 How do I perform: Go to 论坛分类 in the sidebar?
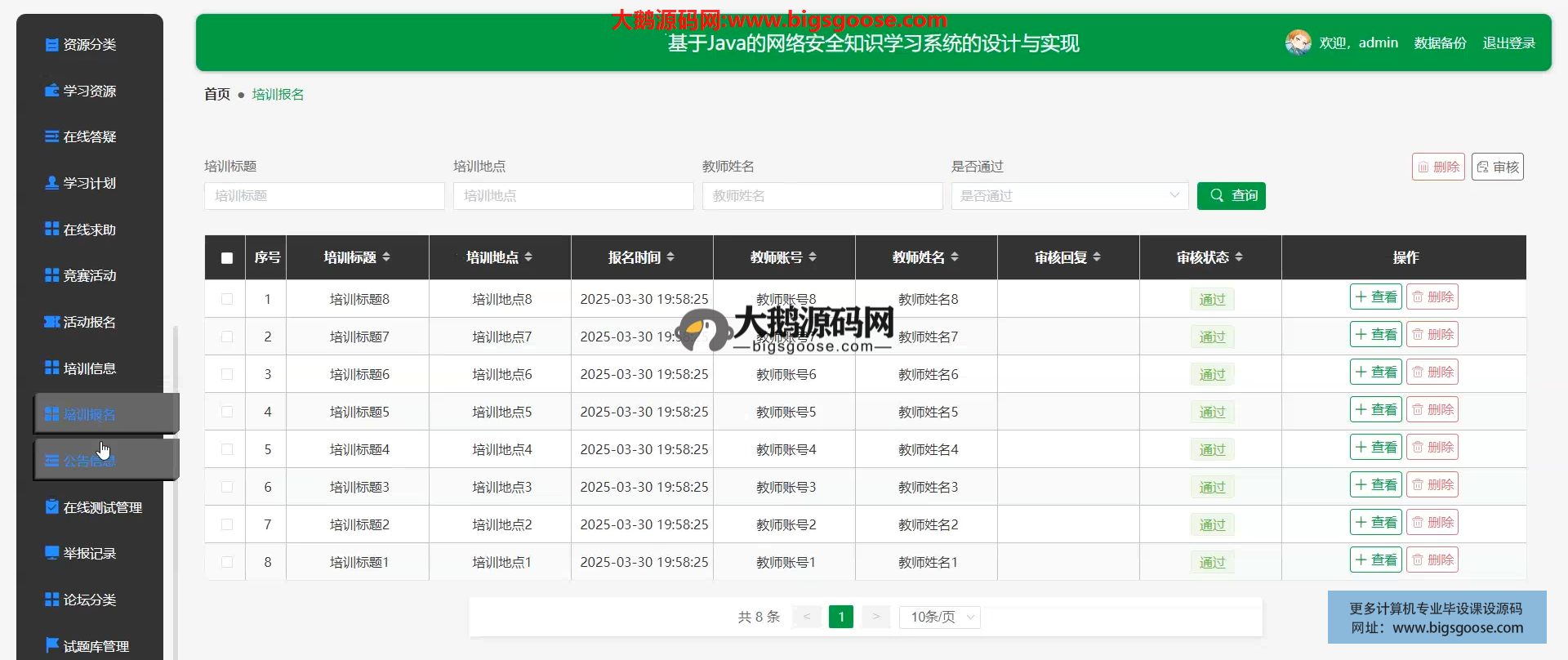point(89,600)
